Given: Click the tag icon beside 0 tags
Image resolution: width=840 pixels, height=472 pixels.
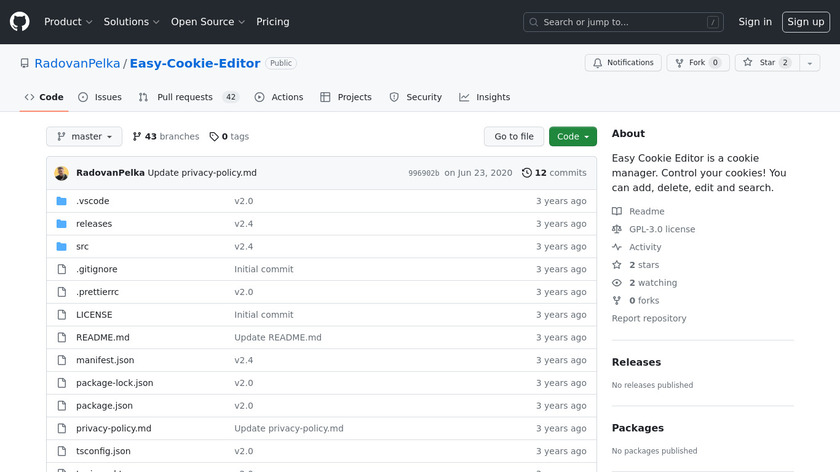Looking at the screenshot, I should tap(214, 137).
